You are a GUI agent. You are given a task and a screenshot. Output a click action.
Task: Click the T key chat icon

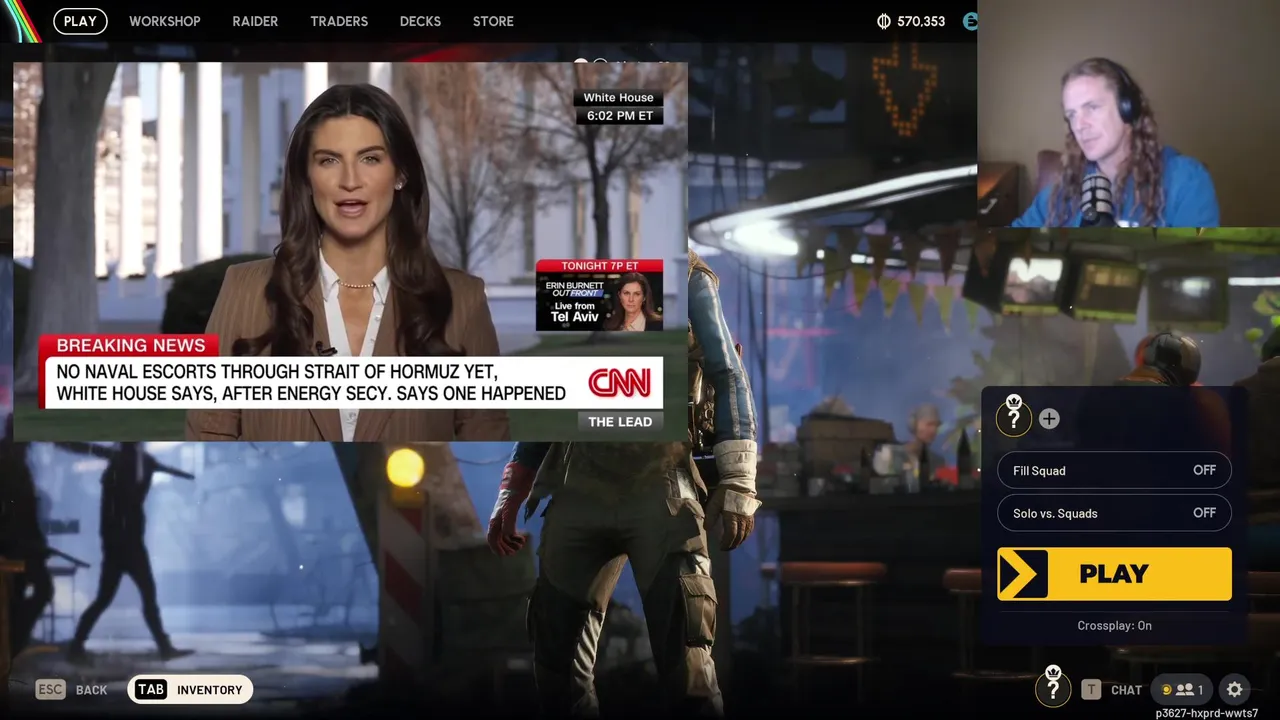(x=1091, y=690)
